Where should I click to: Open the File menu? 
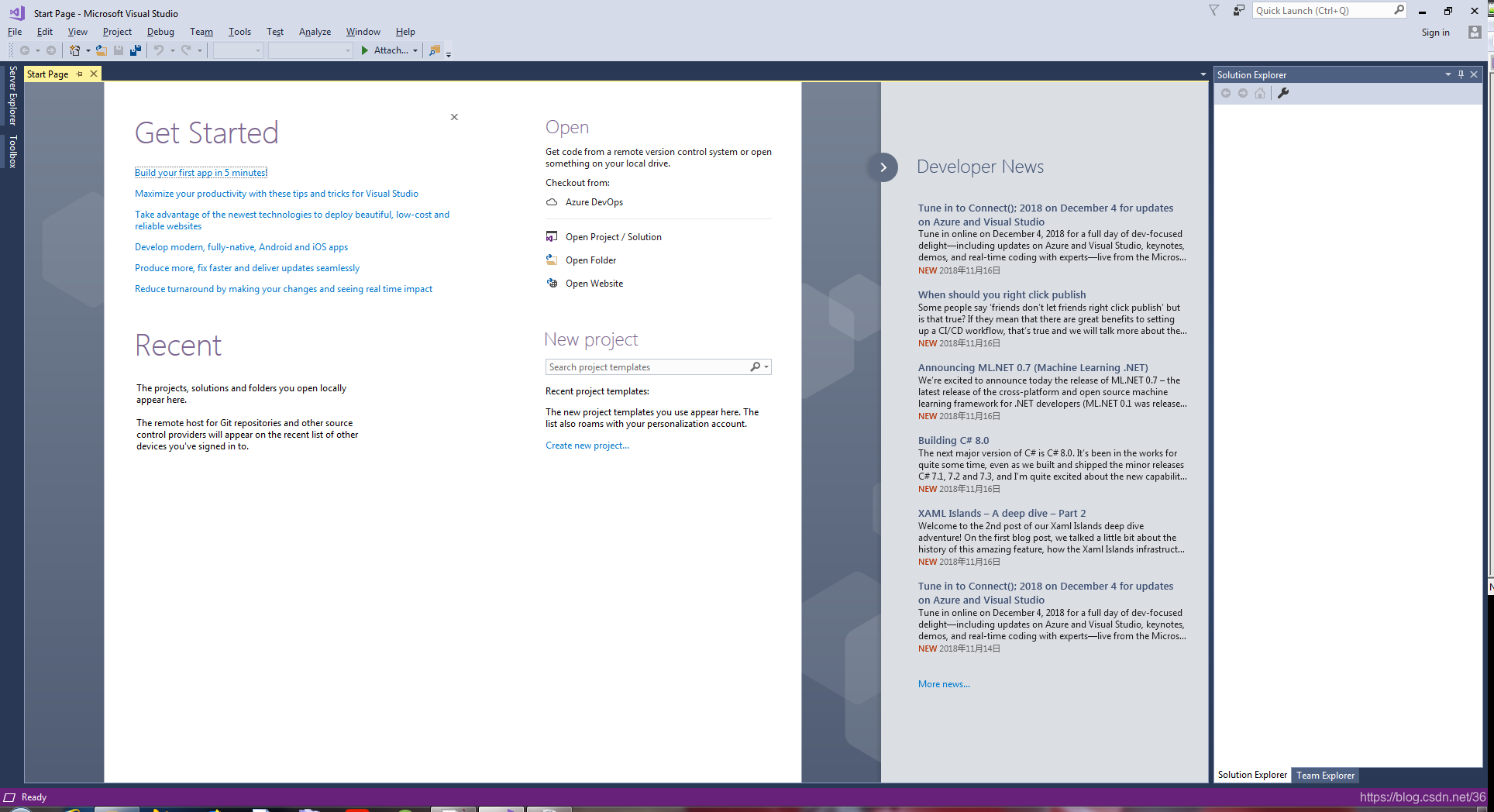point(15,32)
